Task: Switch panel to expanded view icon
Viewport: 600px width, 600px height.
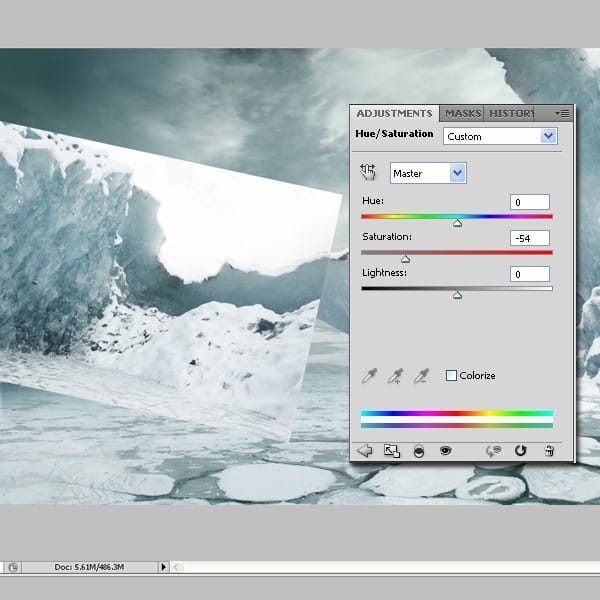Action: [x=391, y=451]
